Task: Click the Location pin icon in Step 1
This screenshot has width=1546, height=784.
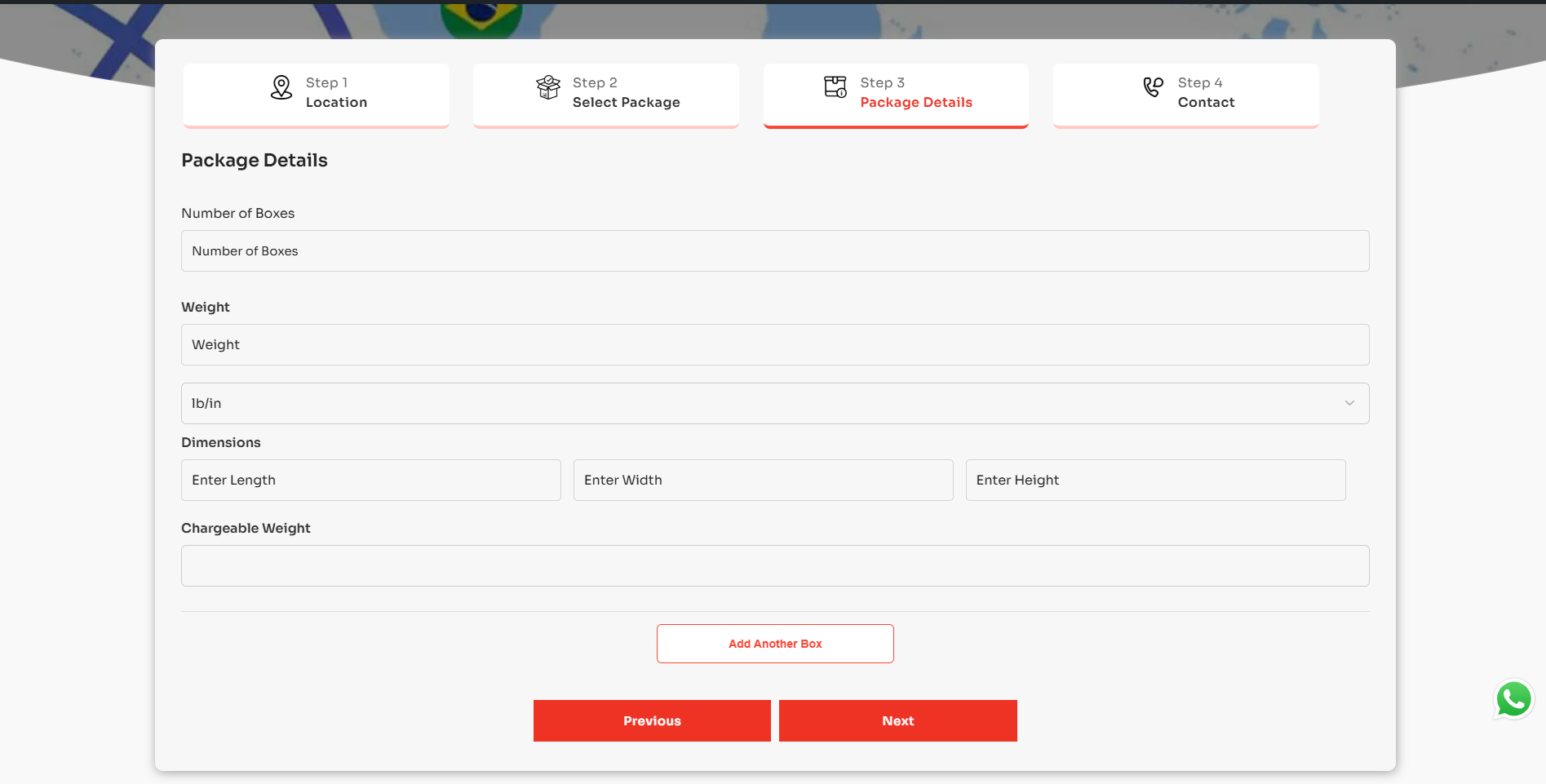Action: point(281,87)
